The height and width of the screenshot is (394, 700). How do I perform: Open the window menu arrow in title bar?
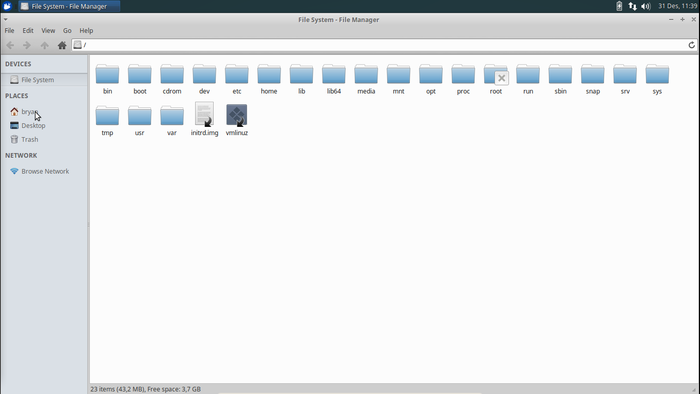(5, 20)
